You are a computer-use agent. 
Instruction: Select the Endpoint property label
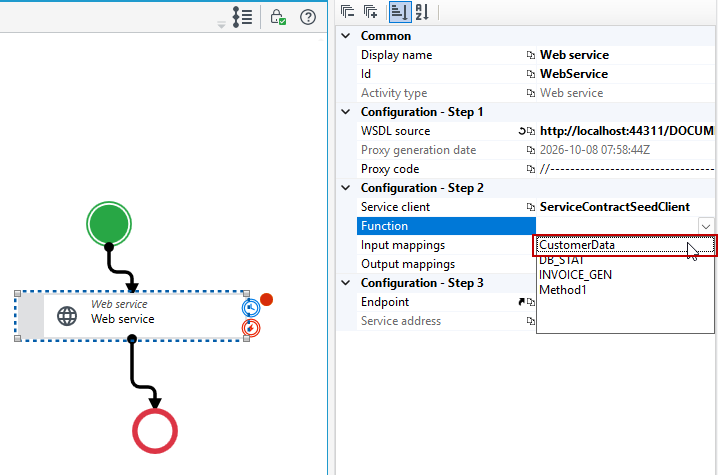pyautogui.click(x=385, y=302)
